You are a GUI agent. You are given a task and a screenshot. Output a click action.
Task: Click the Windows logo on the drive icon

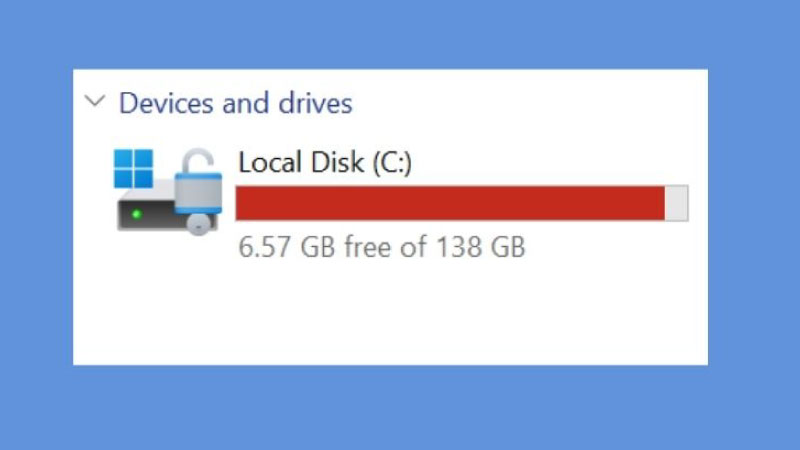tap(134, 169)
